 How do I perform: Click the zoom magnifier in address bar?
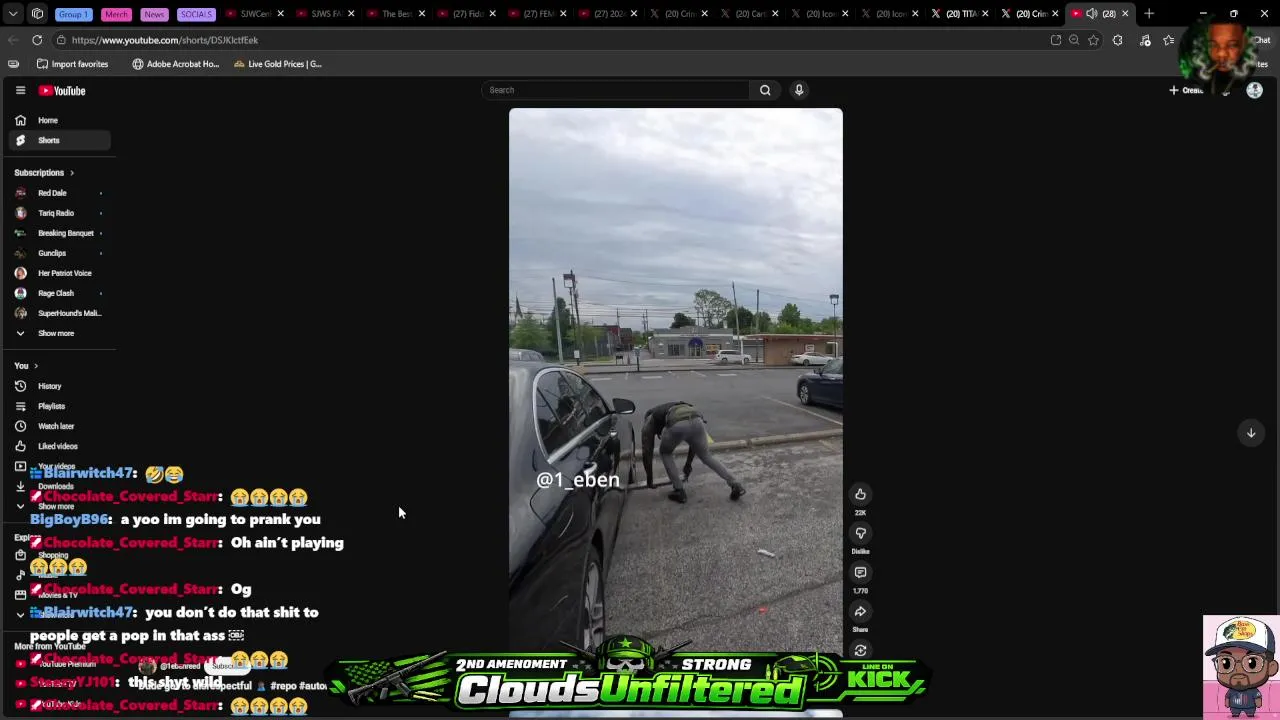(1074, 40)
